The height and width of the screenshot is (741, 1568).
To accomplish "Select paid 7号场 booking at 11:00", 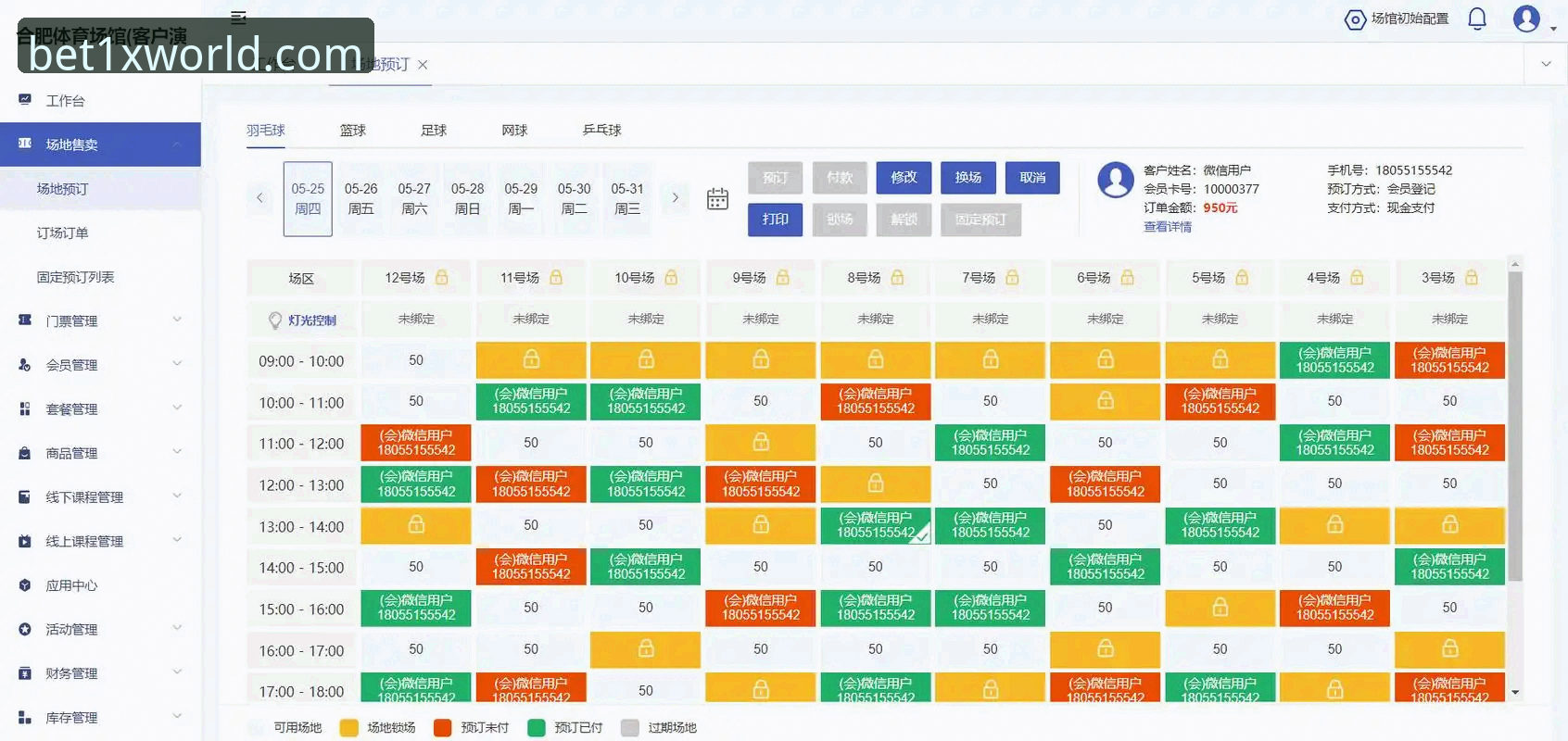I will point(991,443).
